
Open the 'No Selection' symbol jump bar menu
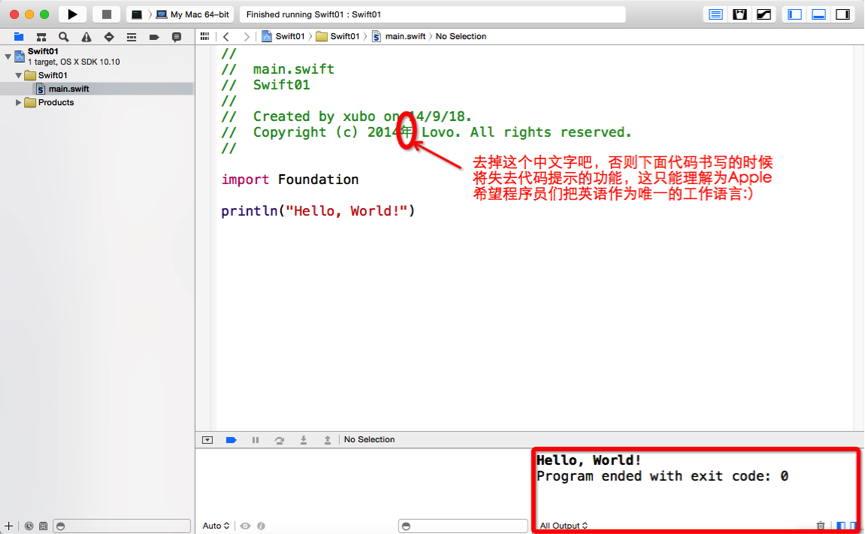tap(461, 36)
